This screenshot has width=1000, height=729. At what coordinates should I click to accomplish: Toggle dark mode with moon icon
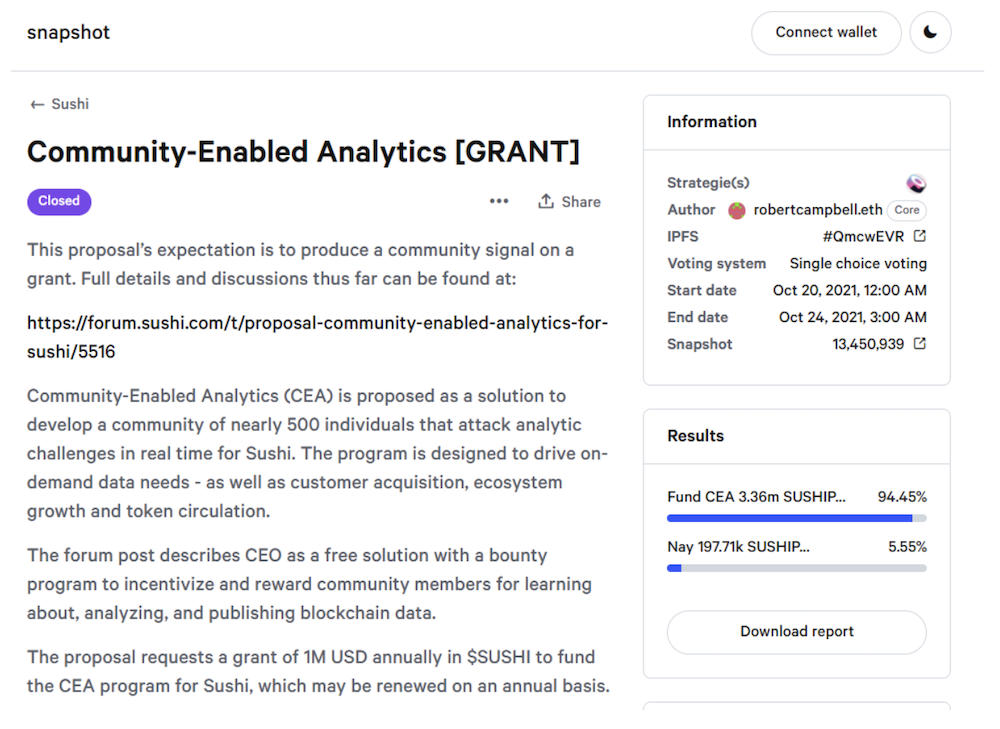click(930, 33)
